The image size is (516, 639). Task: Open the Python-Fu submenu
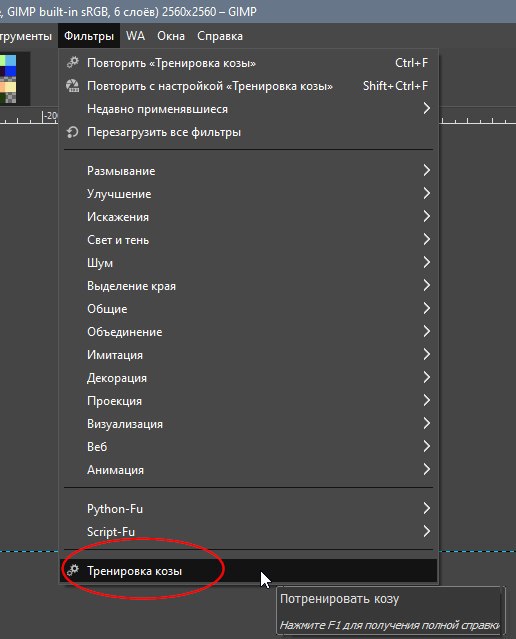pyautogui.click(x=249, y=509)
